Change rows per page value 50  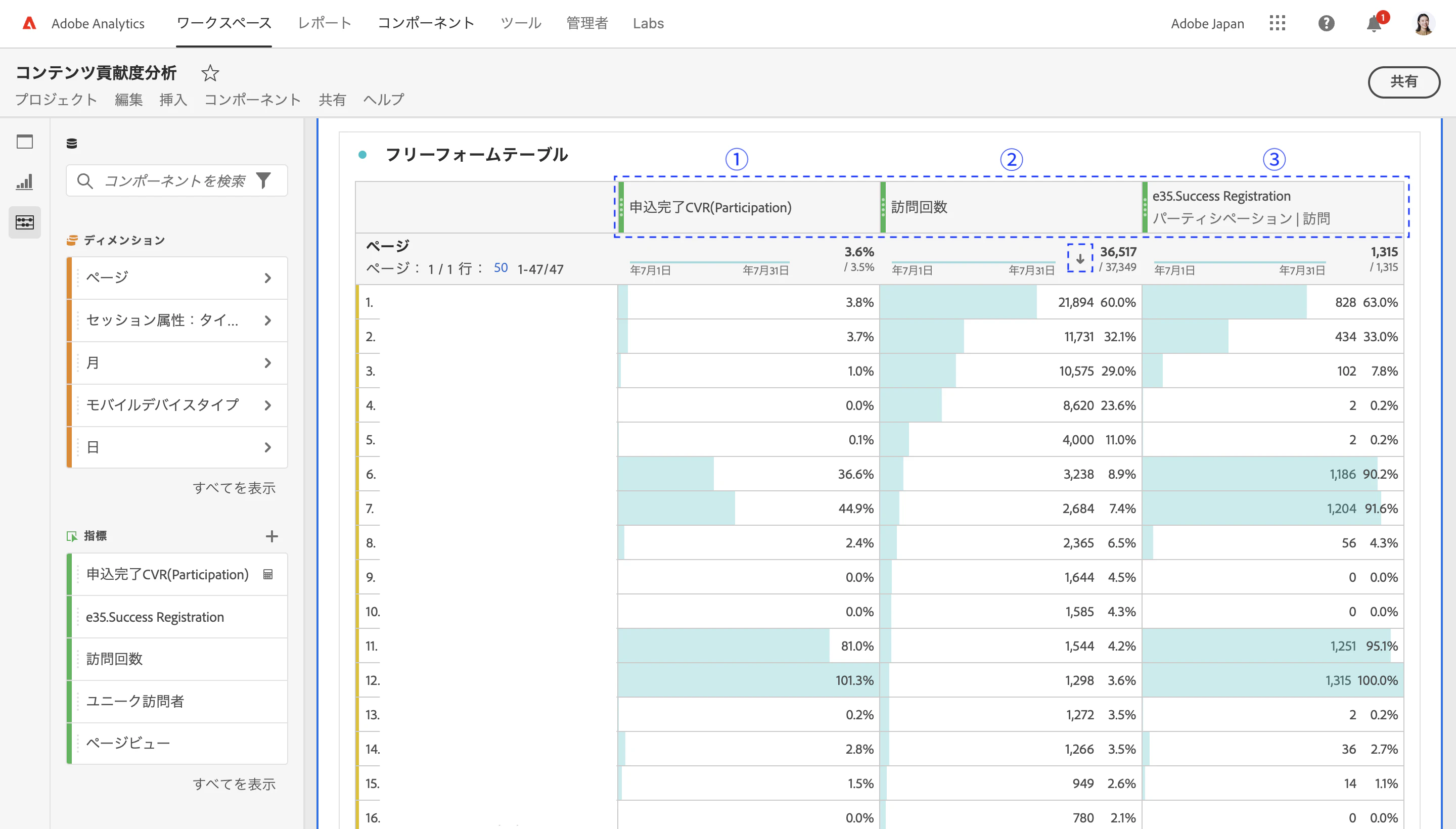click(500, 268)
